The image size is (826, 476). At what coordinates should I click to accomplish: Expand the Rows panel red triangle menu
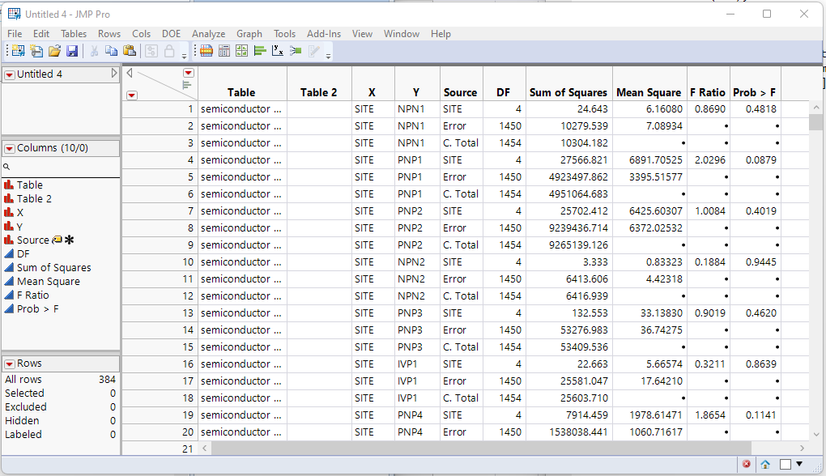[x=10, y=364]
